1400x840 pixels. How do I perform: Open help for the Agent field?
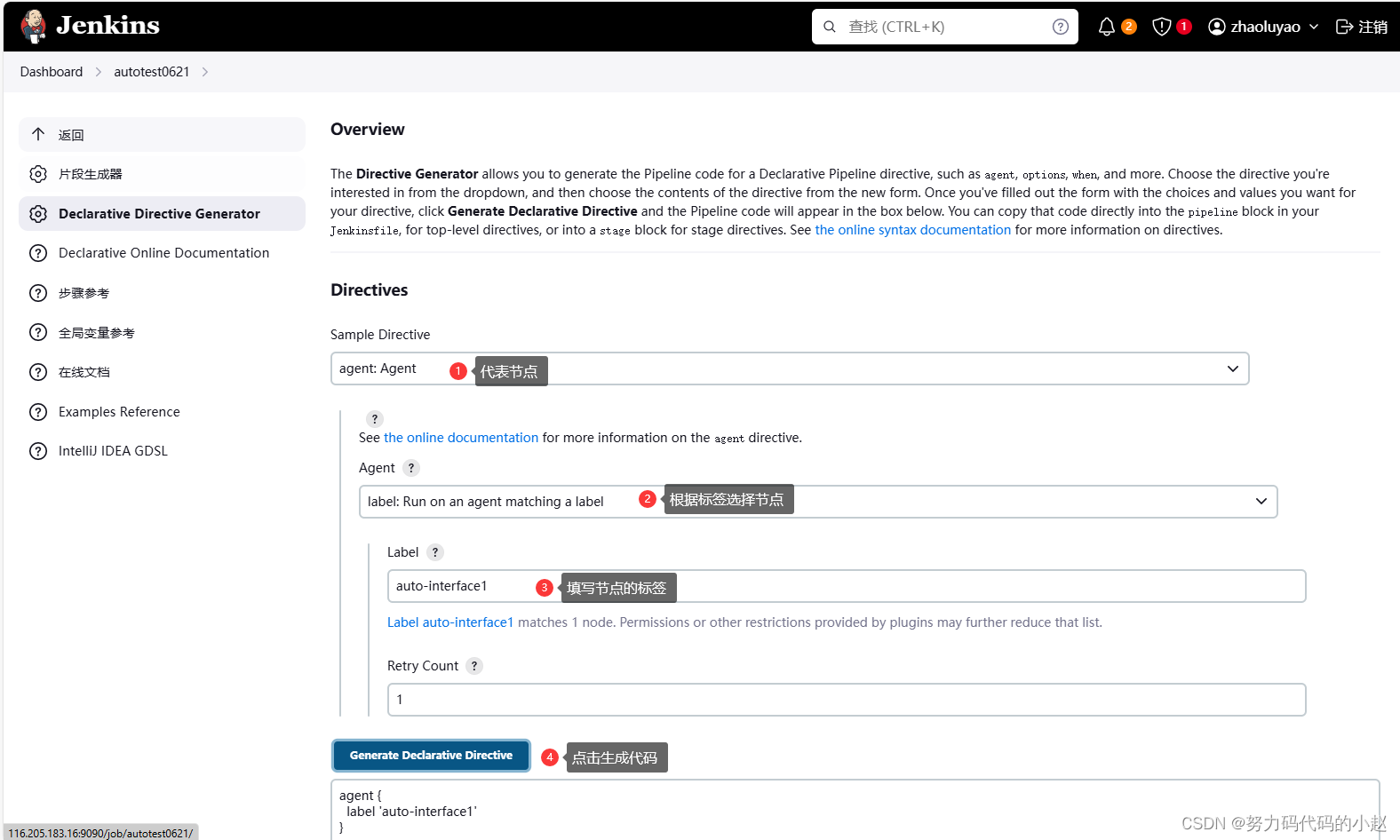(x=411, y=468)
